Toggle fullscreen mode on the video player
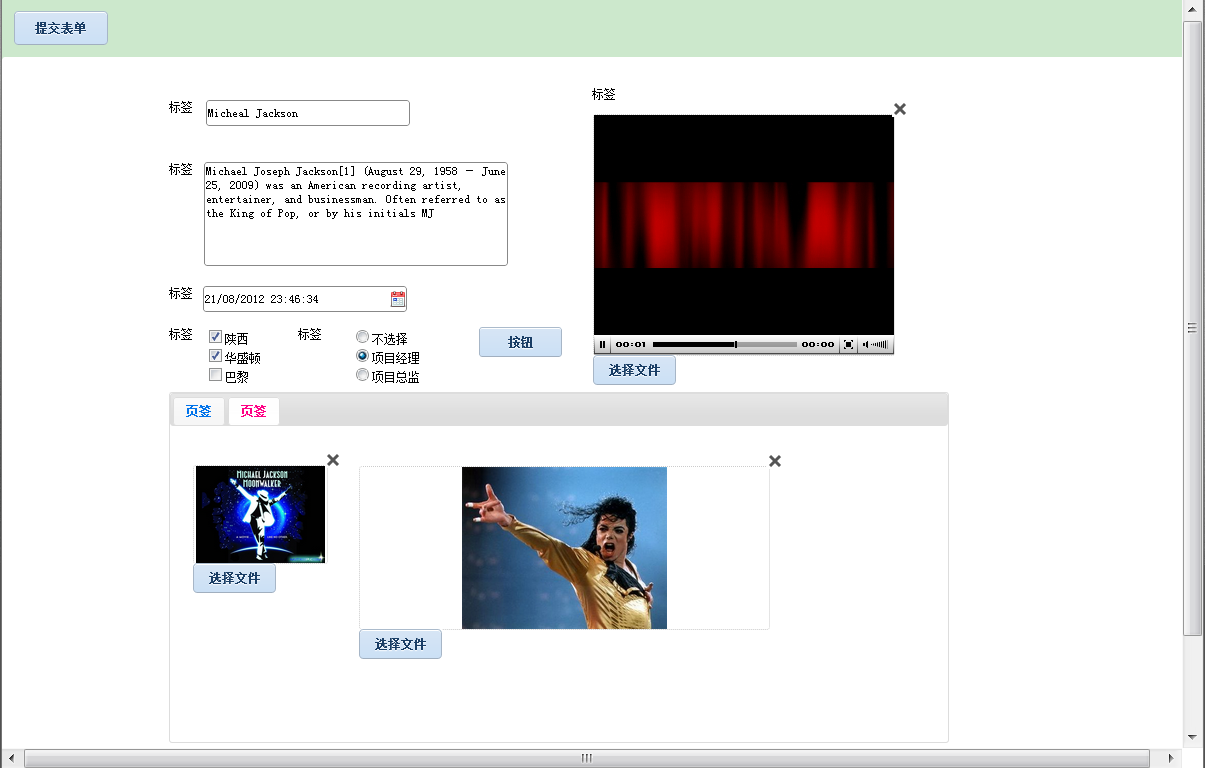 tap(849, 345)
